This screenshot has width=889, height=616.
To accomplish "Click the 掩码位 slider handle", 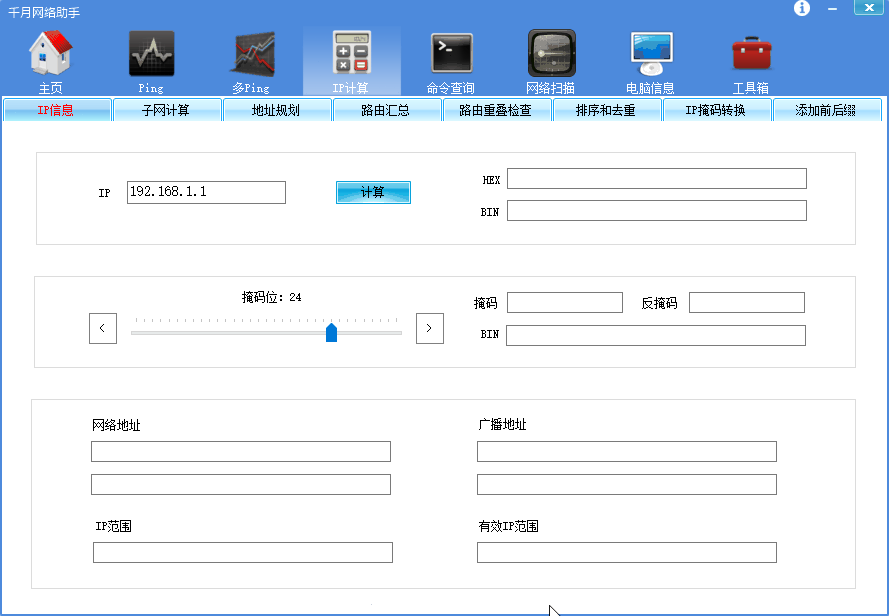I will click(331, 332).
